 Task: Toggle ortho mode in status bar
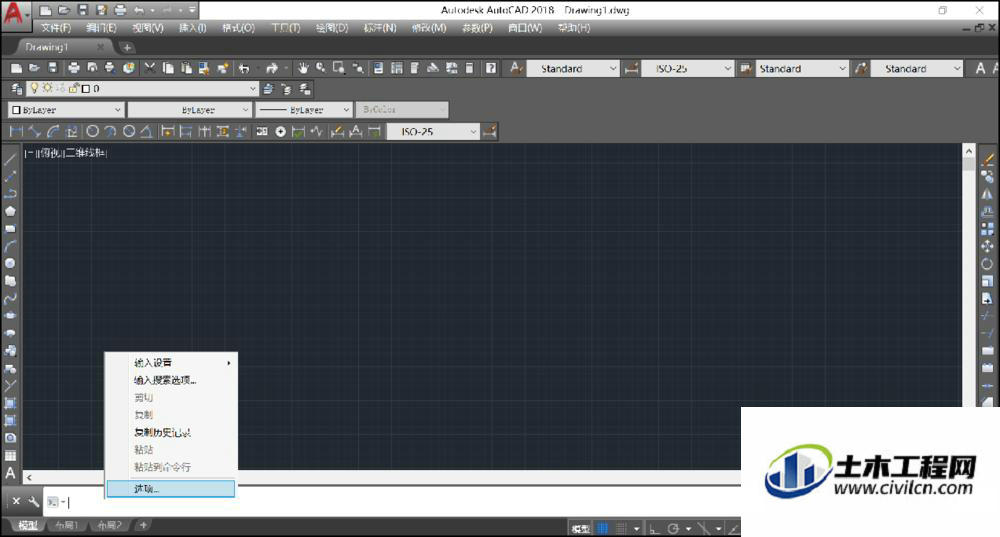click(x=654, y=529)
